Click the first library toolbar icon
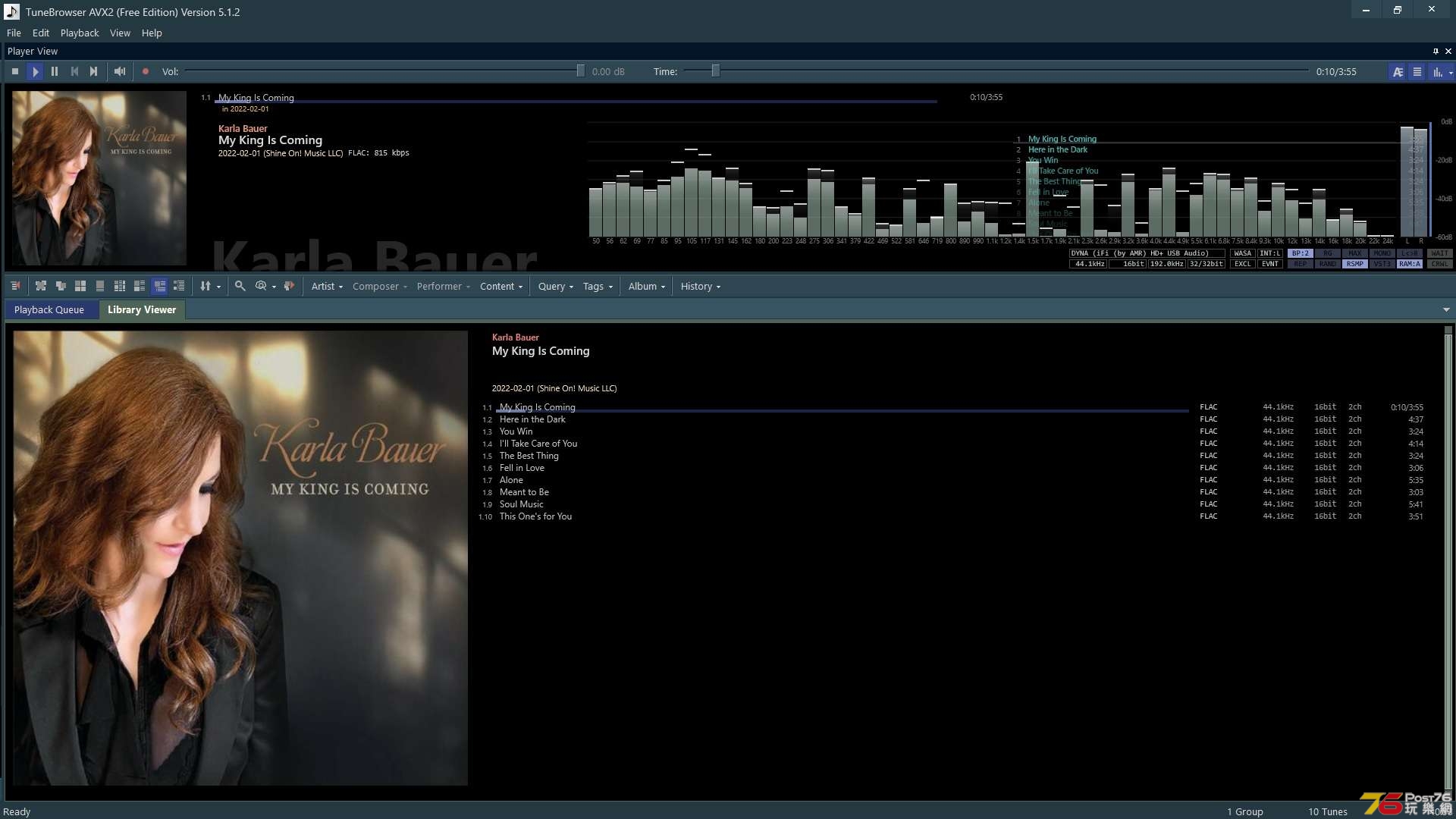The height and width of the screenshot is (819, 1456). pos(15,286)
